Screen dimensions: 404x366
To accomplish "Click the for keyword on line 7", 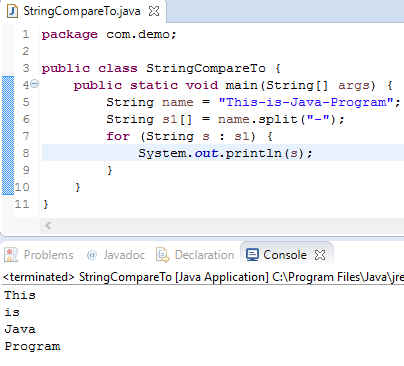I will (118, 136).
